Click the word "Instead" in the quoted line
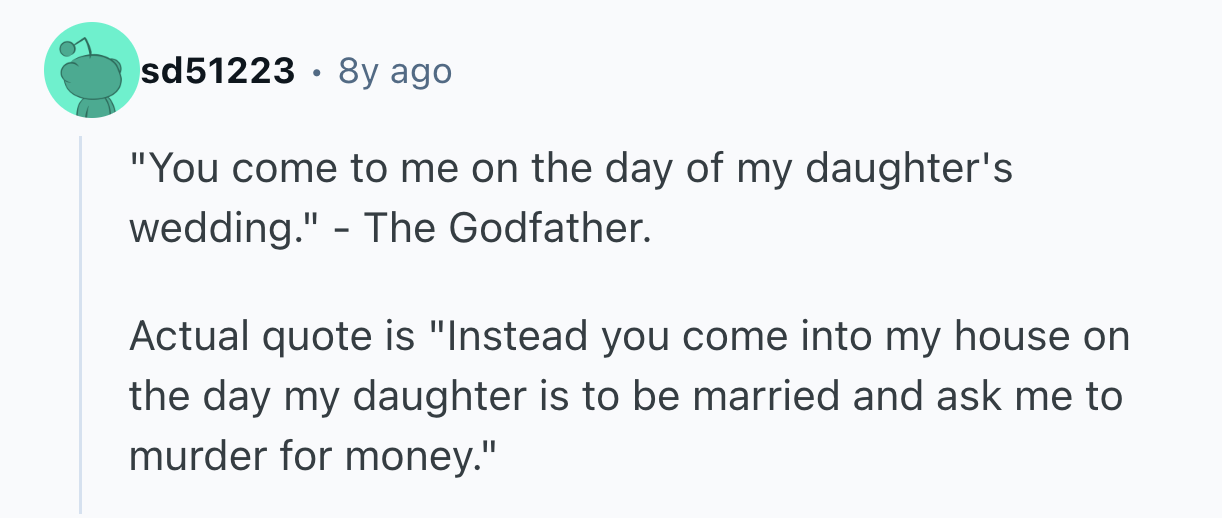The height and width of the screenshot is (518, 1222). point(517,337)
